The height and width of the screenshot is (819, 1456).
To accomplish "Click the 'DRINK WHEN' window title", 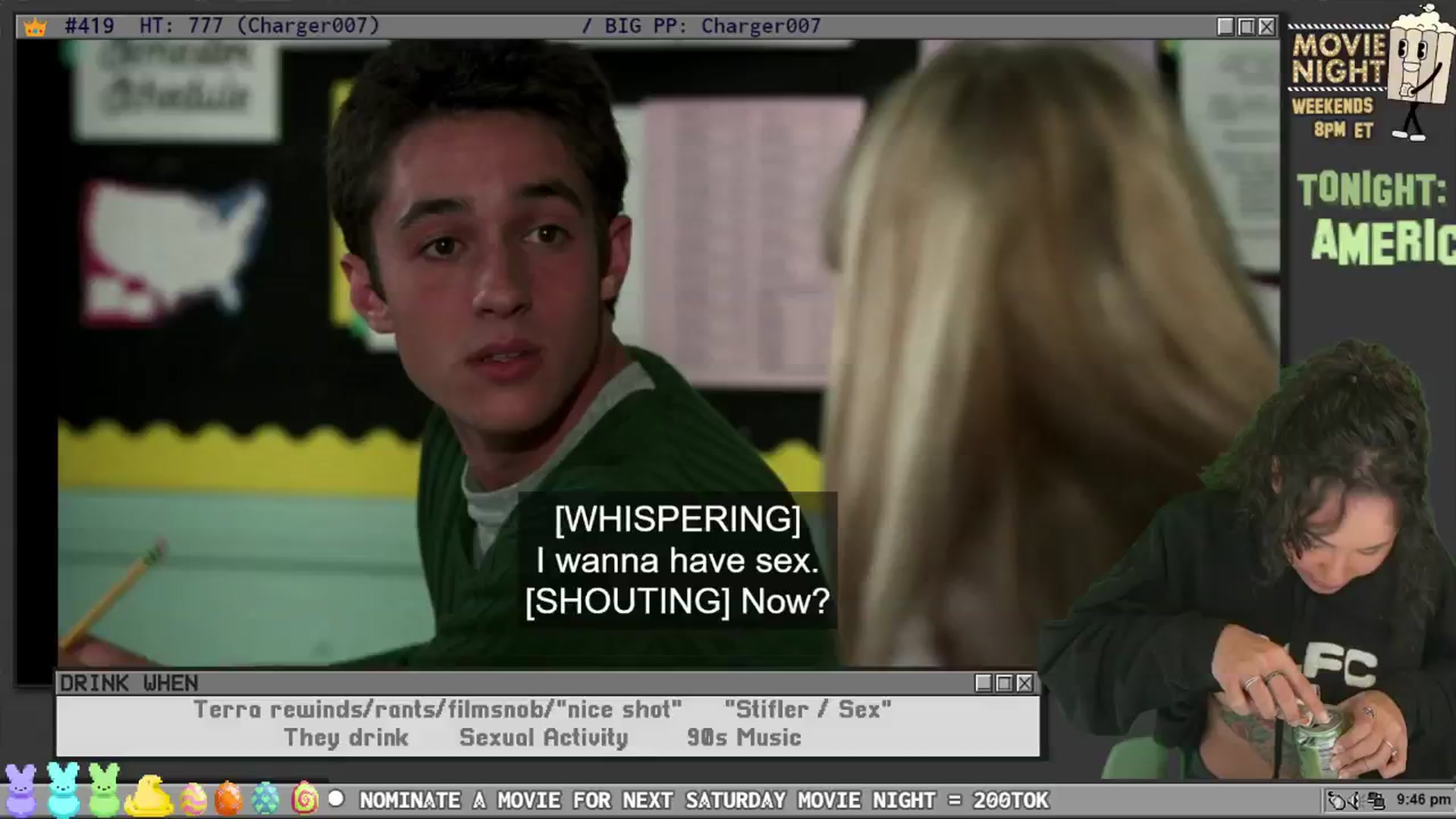I will tap(129, 683).
